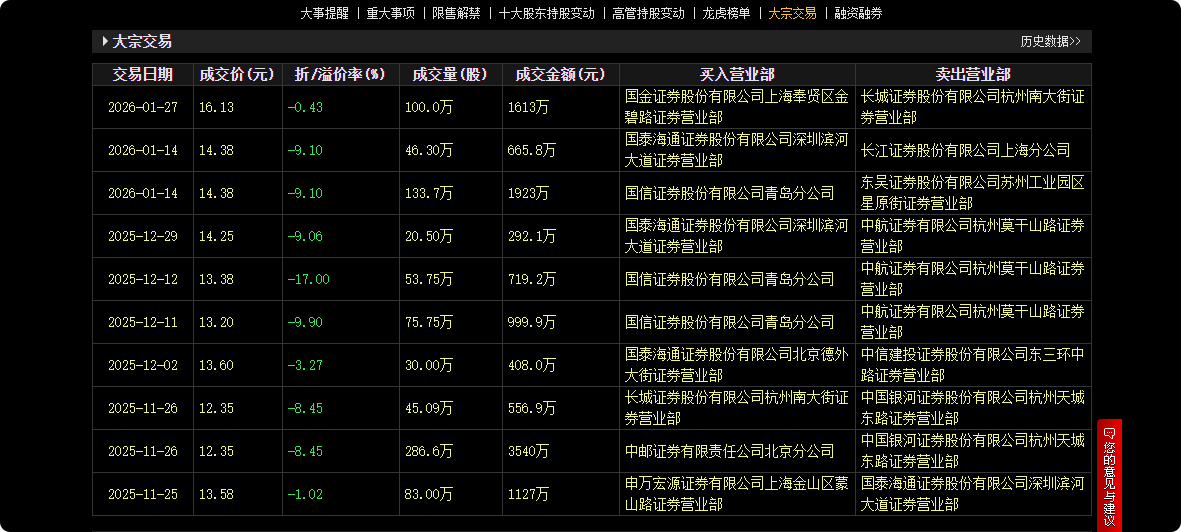This screenshot has width=1181, height=532.
Task: Click the 买入营业部 column header
Action: click(737, 74)
